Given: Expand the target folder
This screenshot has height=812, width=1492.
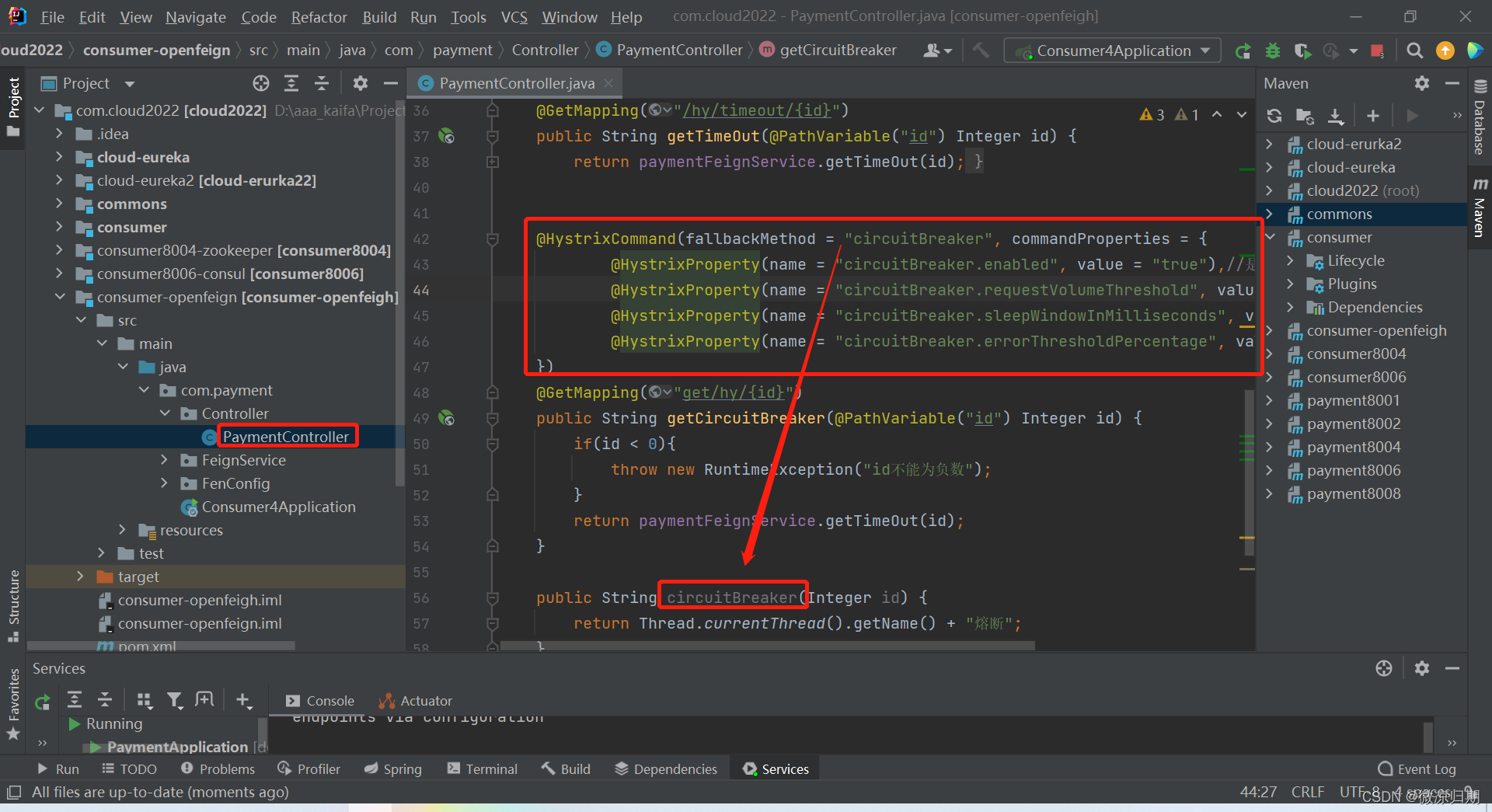Looking at the screenshot, I should pyautogui.click(x=80, y=577).
